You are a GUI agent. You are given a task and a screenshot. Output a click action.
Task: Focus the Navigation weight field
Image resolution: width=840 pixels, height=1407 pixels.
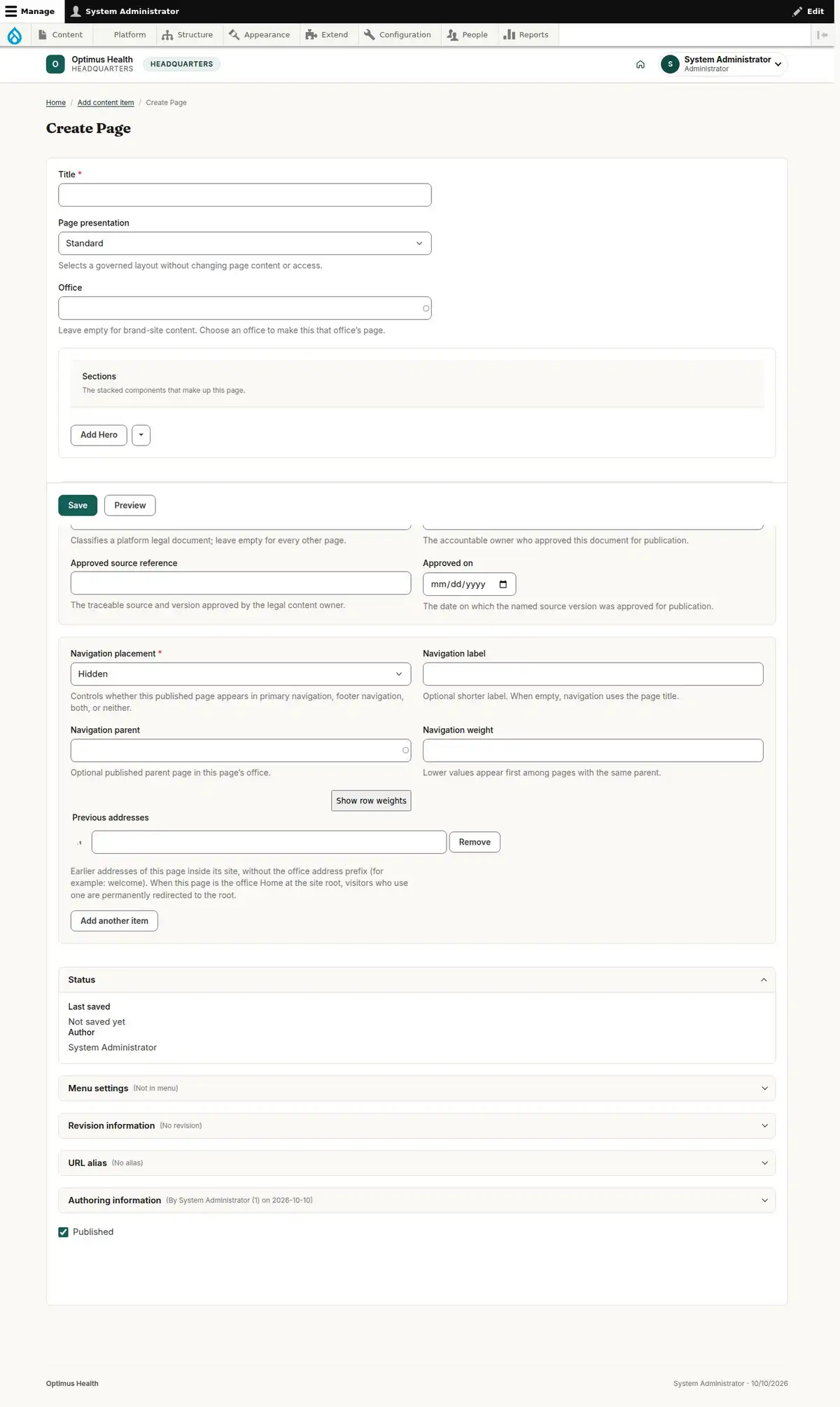tap(593, 750)
